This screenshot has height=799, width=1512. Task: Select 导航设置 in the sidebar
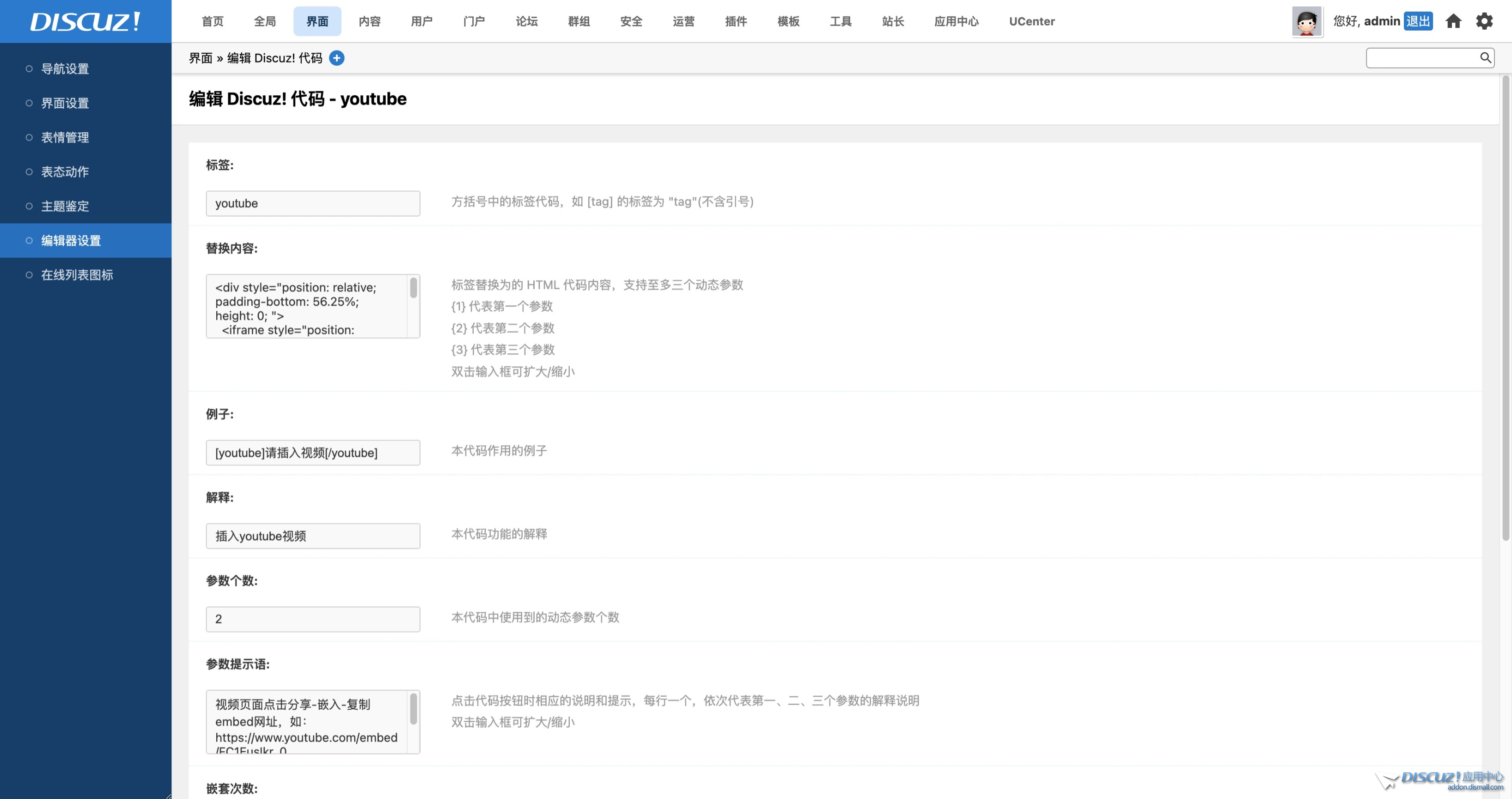point(65,69)
